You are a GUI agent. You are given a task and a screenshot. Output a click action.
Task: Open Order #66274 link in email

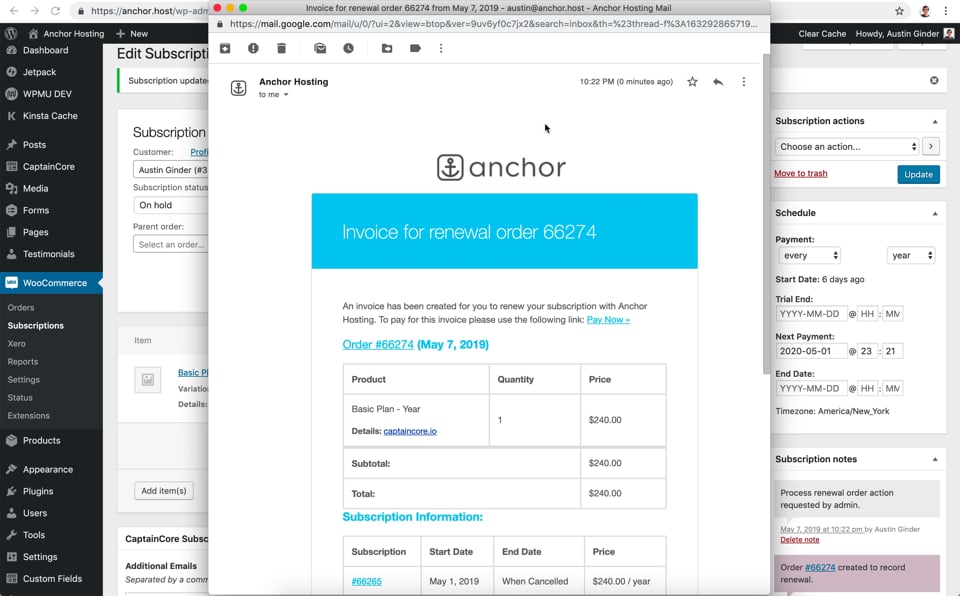pyautogui.click(x=378, y=344)
